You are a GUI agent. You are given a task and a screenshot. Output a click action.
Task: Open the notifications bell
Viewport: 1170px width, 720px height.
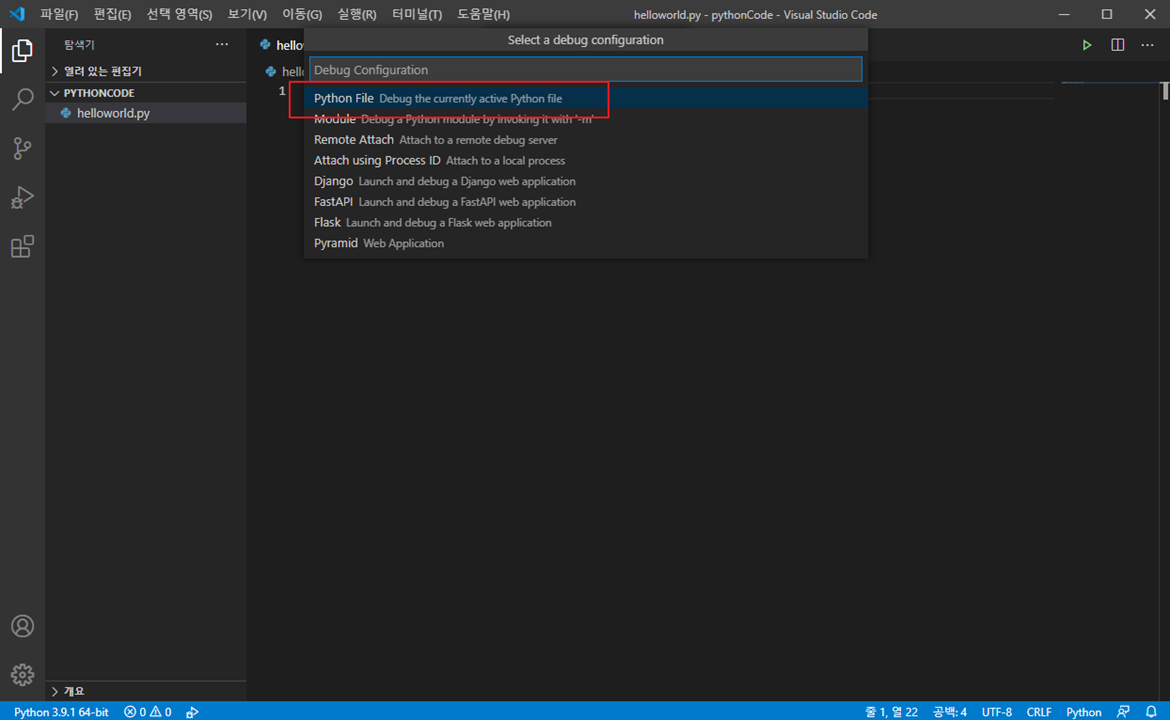[x=1151, y=712]
